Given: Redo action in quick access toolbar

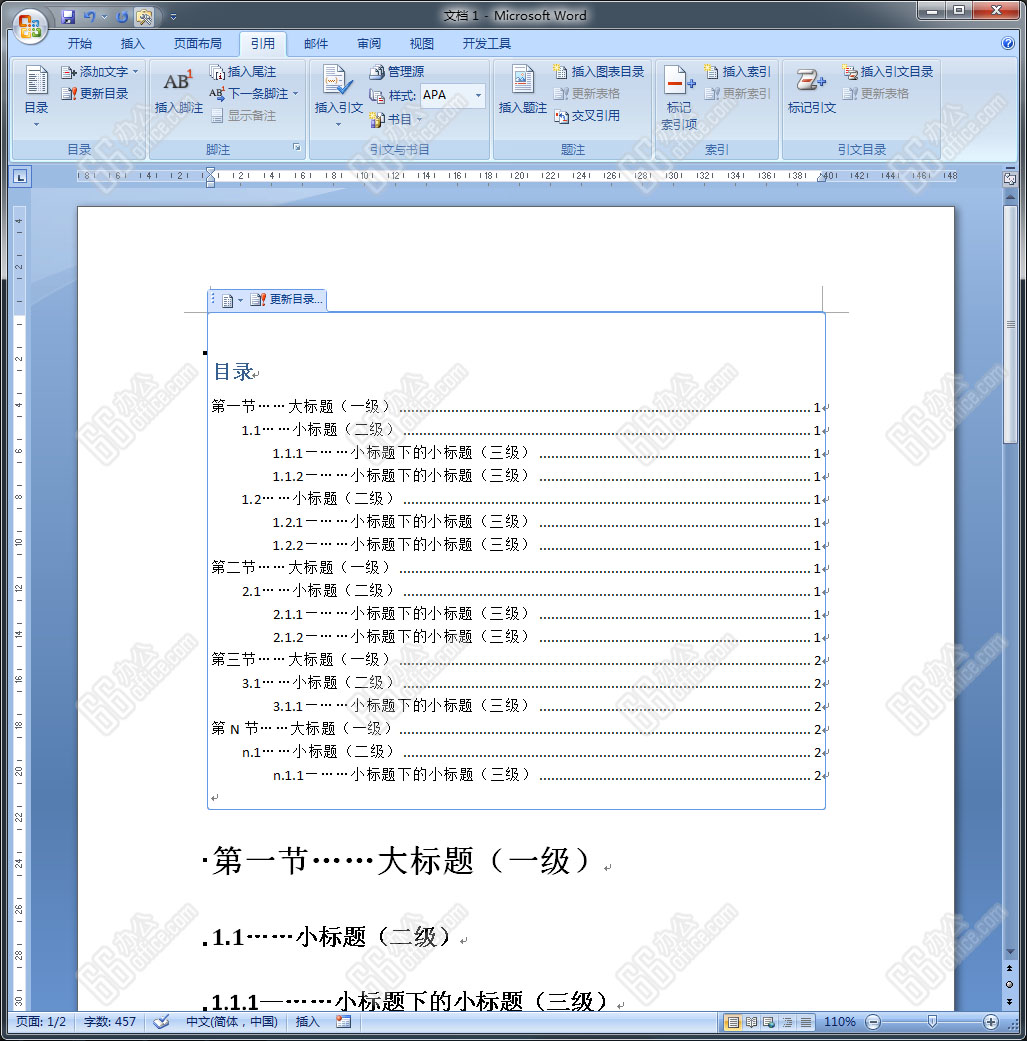Looking at the screenshot, I should point(122,17).
